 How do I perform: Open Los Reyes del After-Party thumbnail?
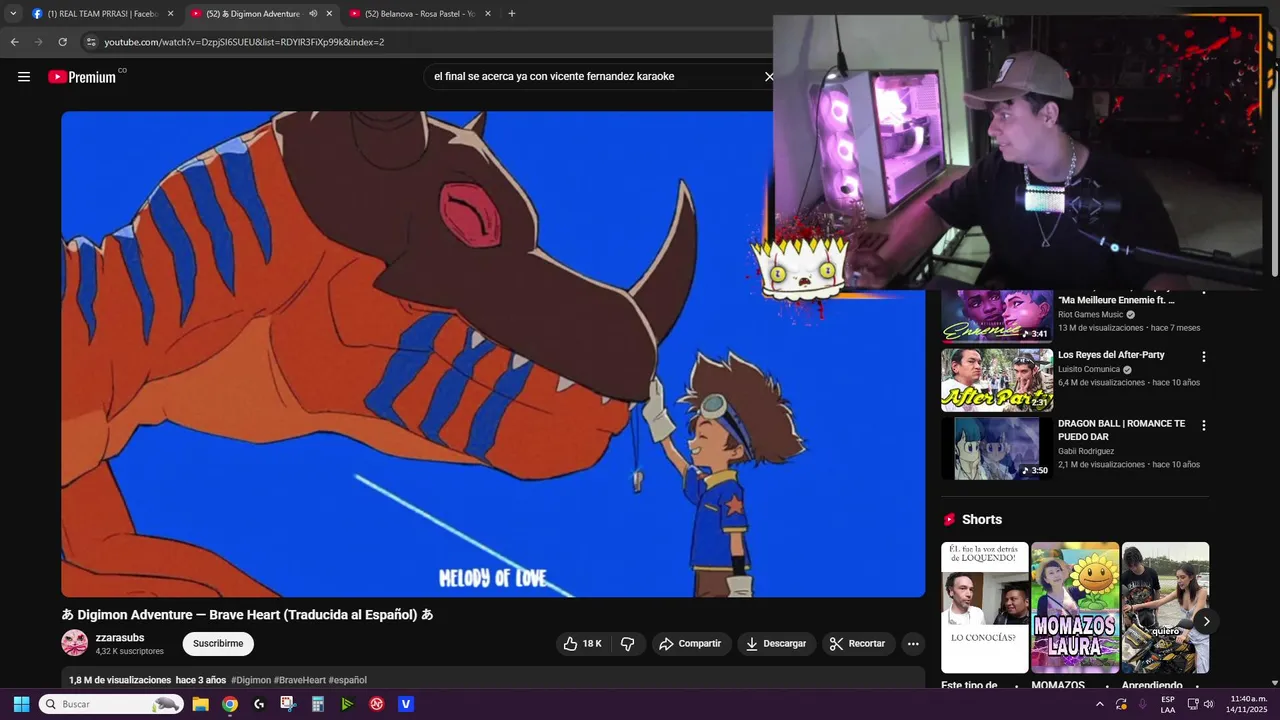click(x=997, y=380)
